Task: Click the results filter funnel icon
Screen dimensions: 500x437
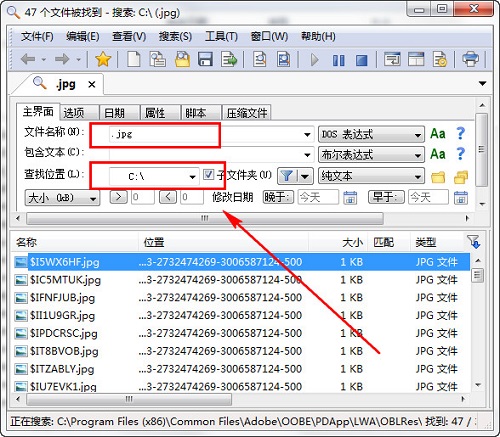Action: click(x=473, y=241)
